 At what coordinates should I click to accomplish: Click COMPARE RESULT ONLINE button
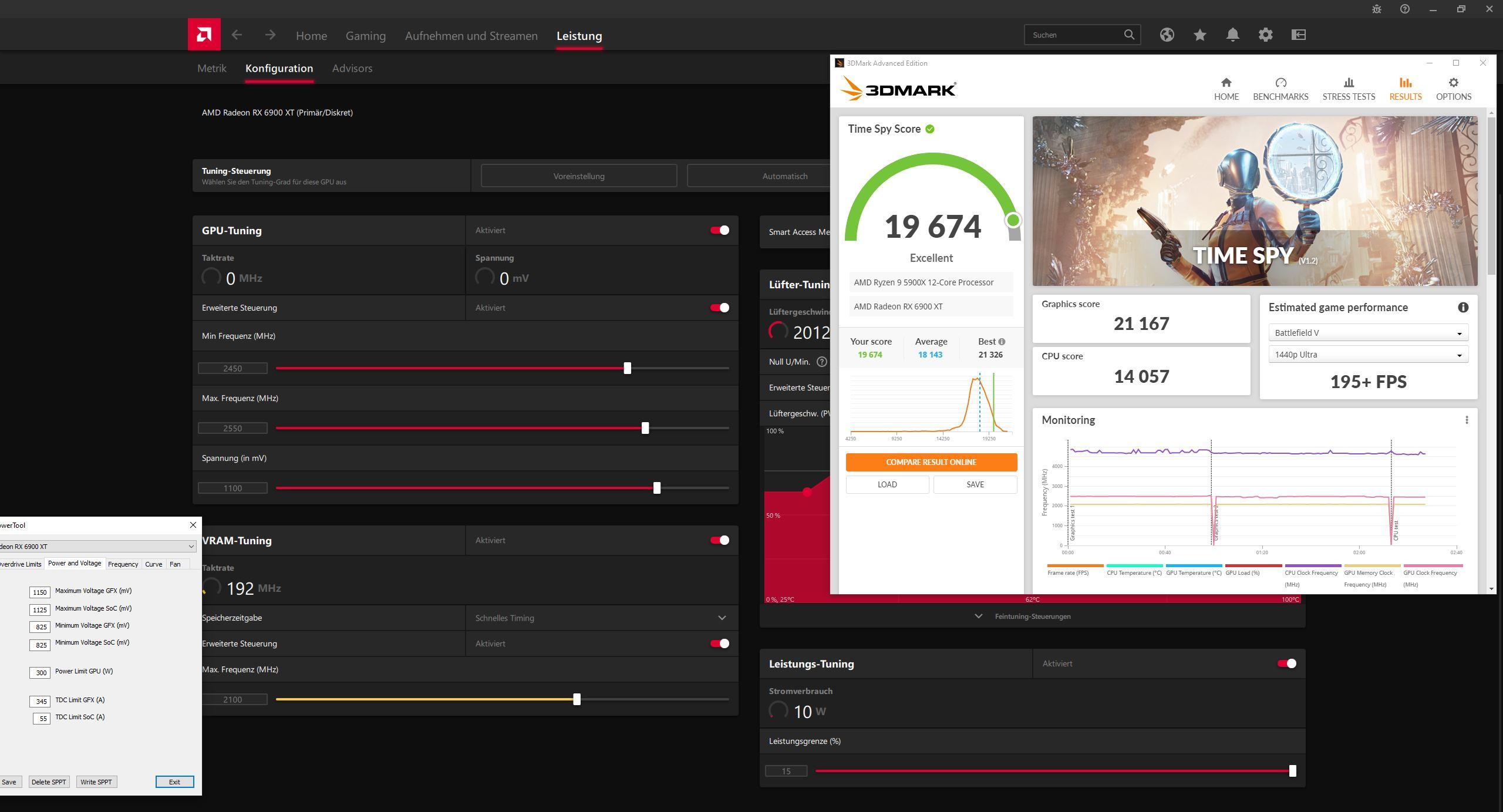[931, 462]
